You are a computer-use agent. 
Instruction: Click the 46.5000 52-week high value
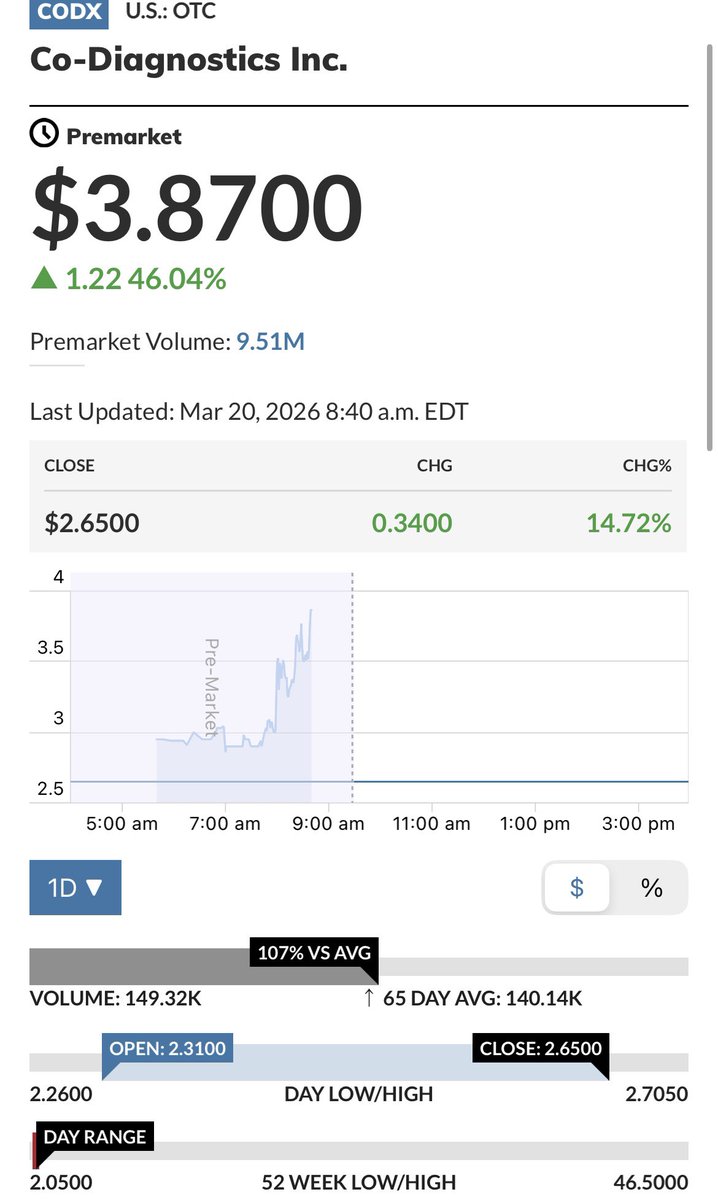651,1182
